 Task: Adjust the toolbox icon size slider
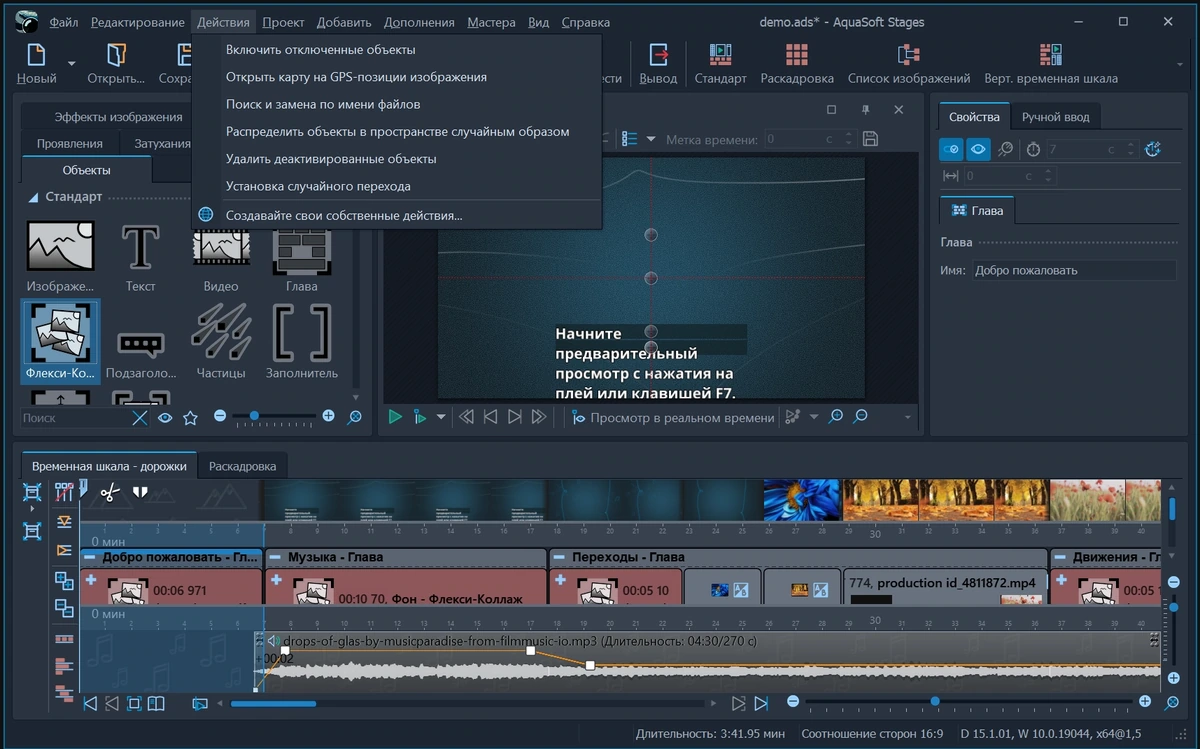(254, 416)
